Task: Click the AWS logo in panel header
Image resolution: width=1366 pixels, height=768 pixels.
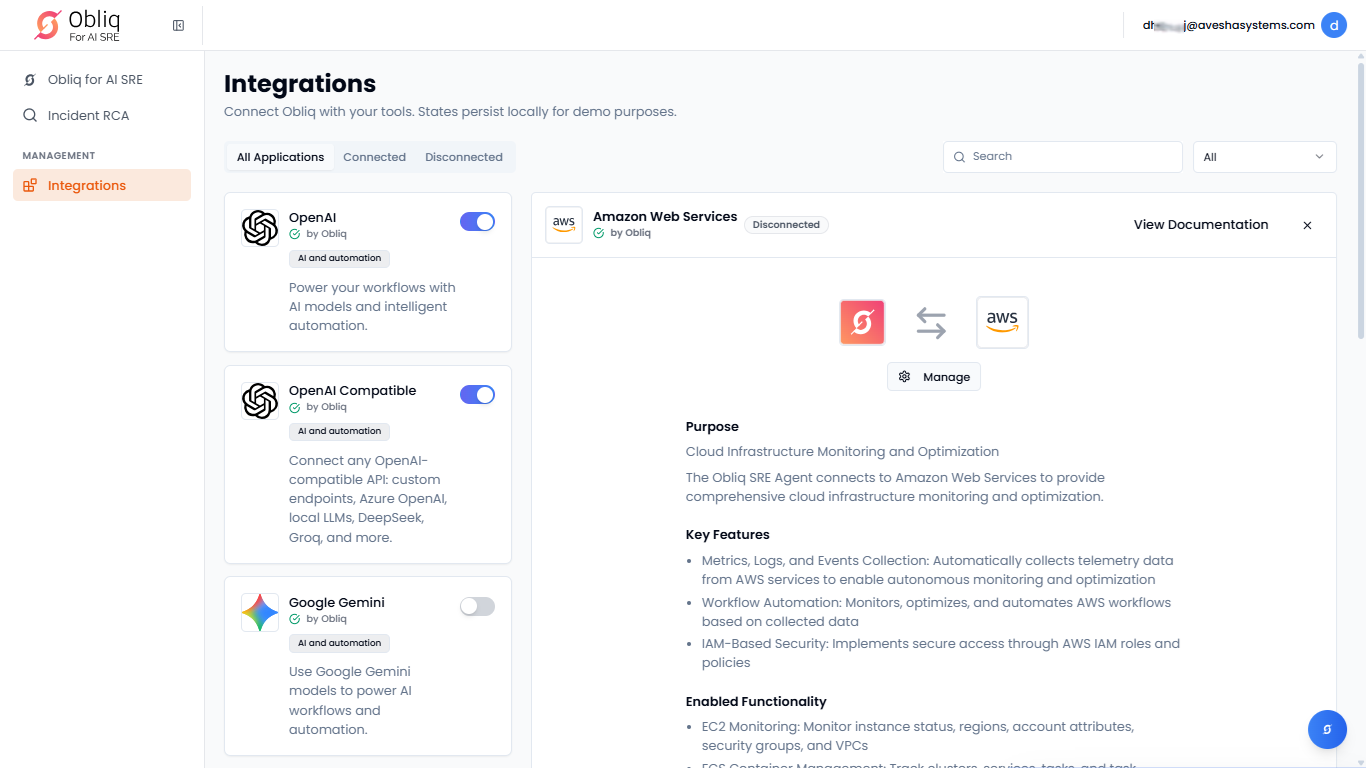Action: [564, 225]
